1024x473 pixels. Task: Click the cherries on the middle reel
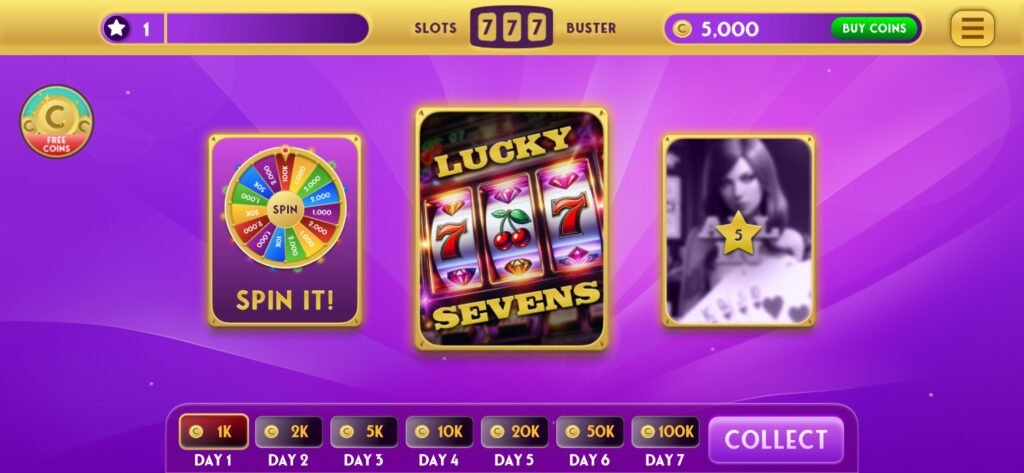(511, 229)
